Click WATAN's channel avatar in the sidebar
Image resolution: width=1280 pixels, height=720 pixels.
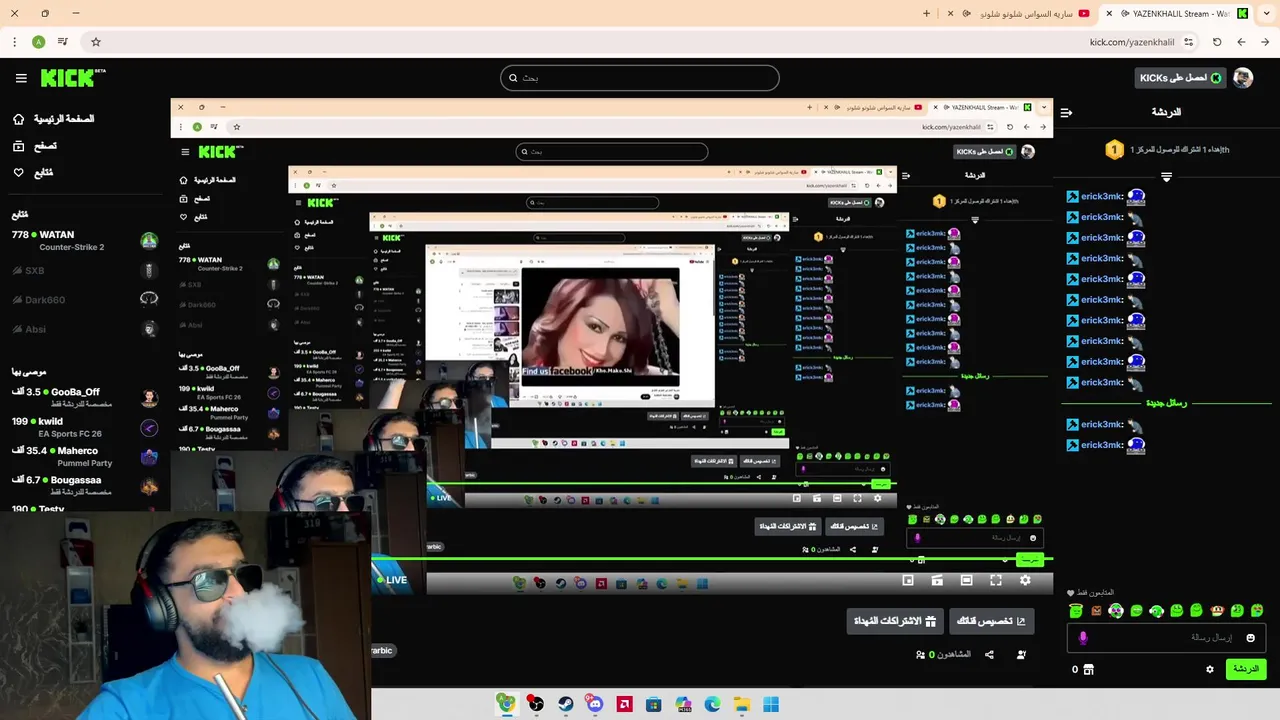pos(149,241)
